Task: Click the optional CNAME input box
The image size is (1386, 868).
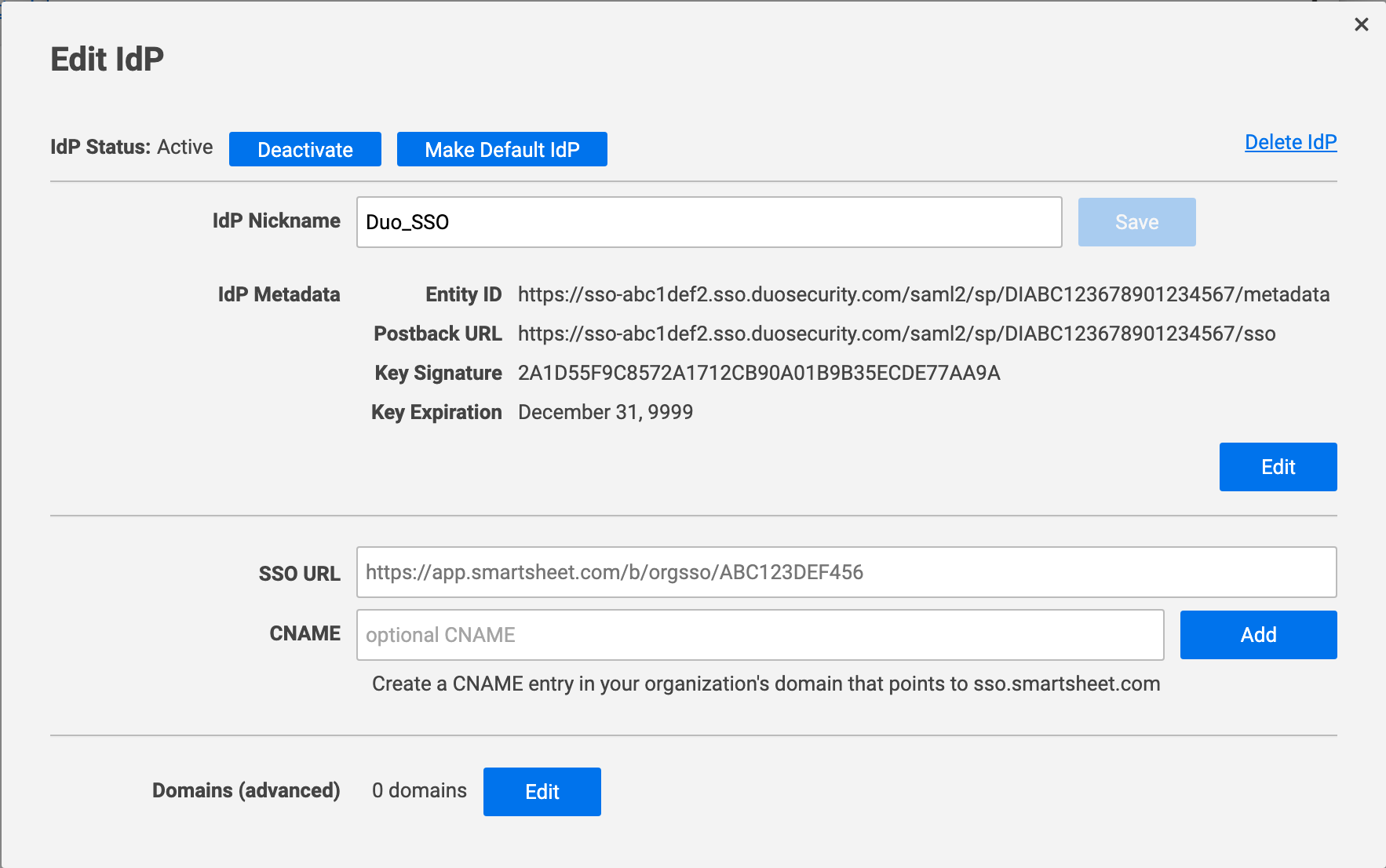Action: (x=760, y=635)
